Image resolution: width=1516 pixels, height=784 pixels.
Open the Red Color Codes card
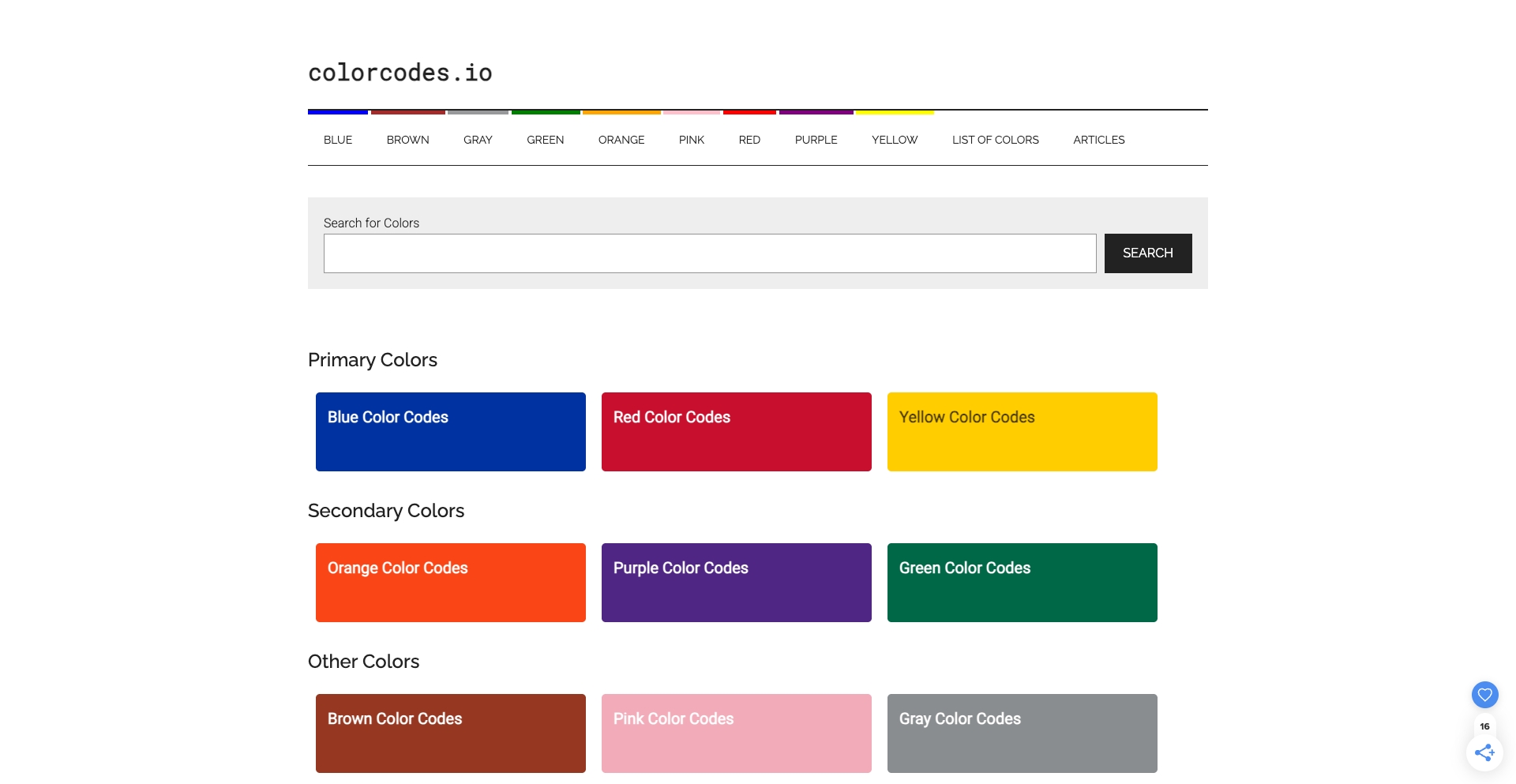pyautogui.click(x=736, y=431)
